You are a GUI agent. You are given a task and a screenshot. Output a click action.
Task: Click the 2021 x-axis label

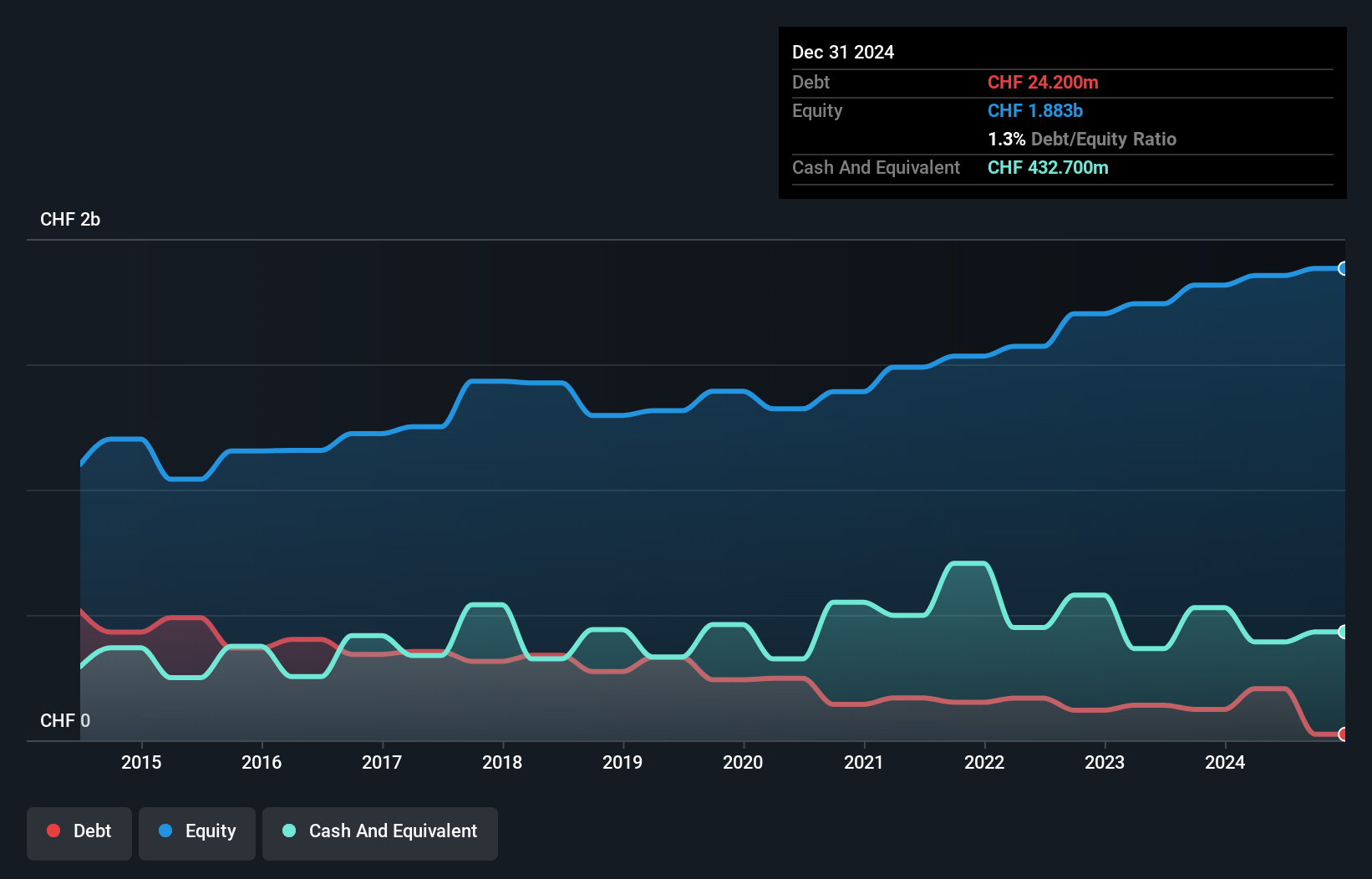coord(864,762)
